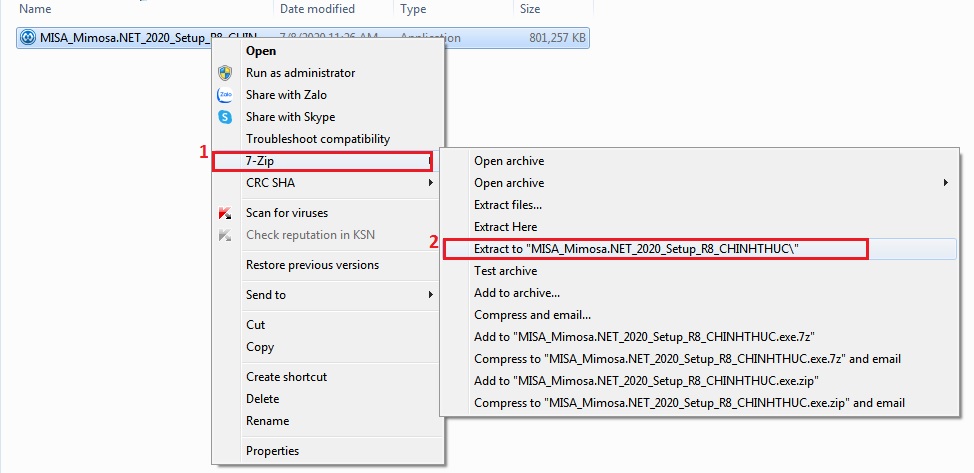Choose Add to archive...

click(x=517, y=293)
